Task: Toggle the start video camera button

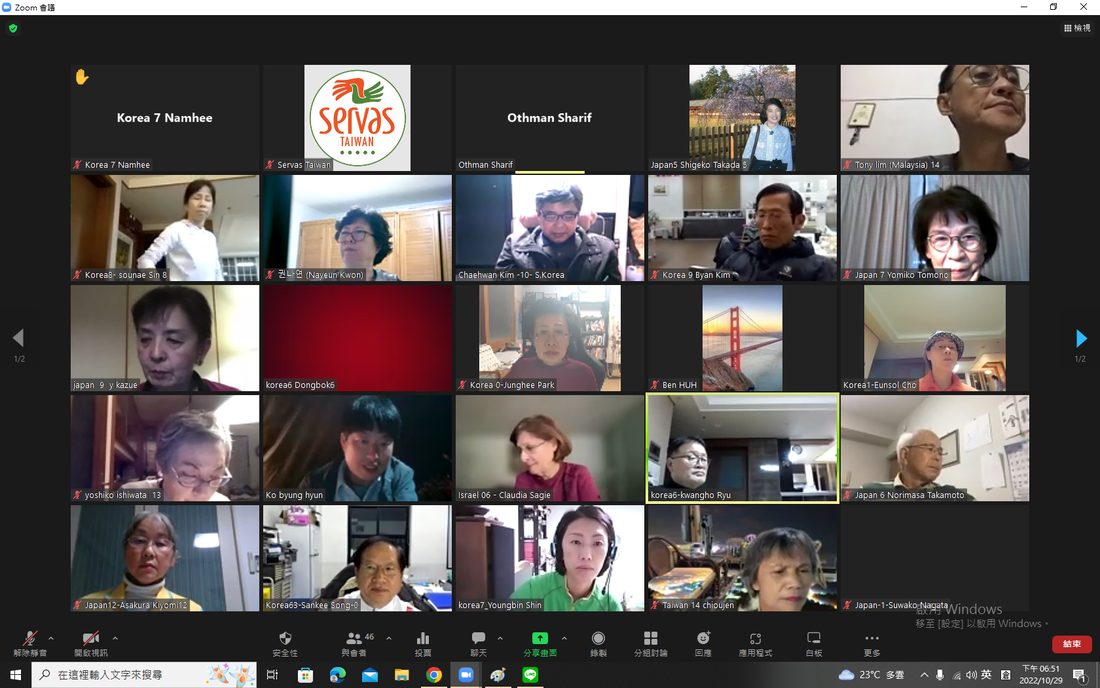Action: coord(90,638)
